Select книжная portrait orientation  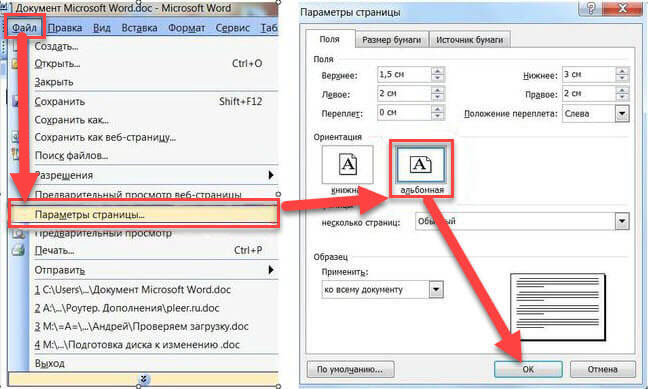click(348, 165)
